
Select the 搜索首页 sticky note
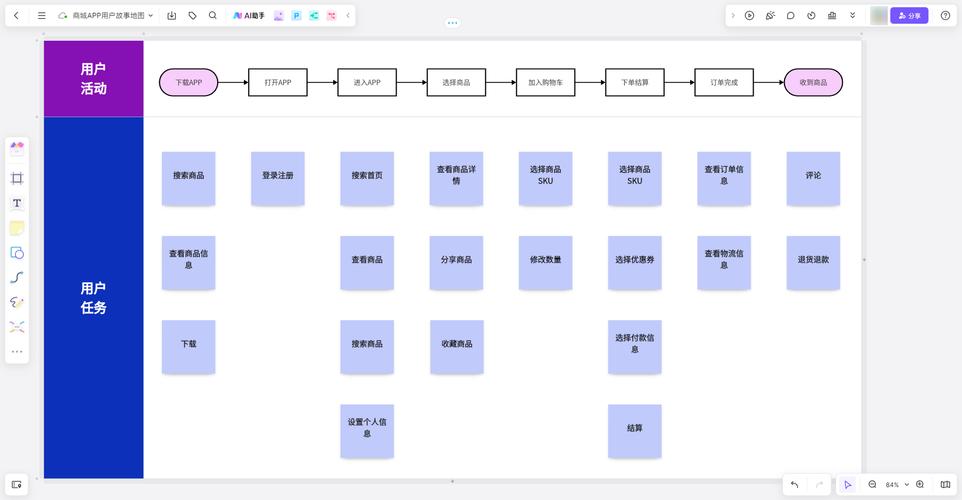pyautogui.click(x=367, y=179)
